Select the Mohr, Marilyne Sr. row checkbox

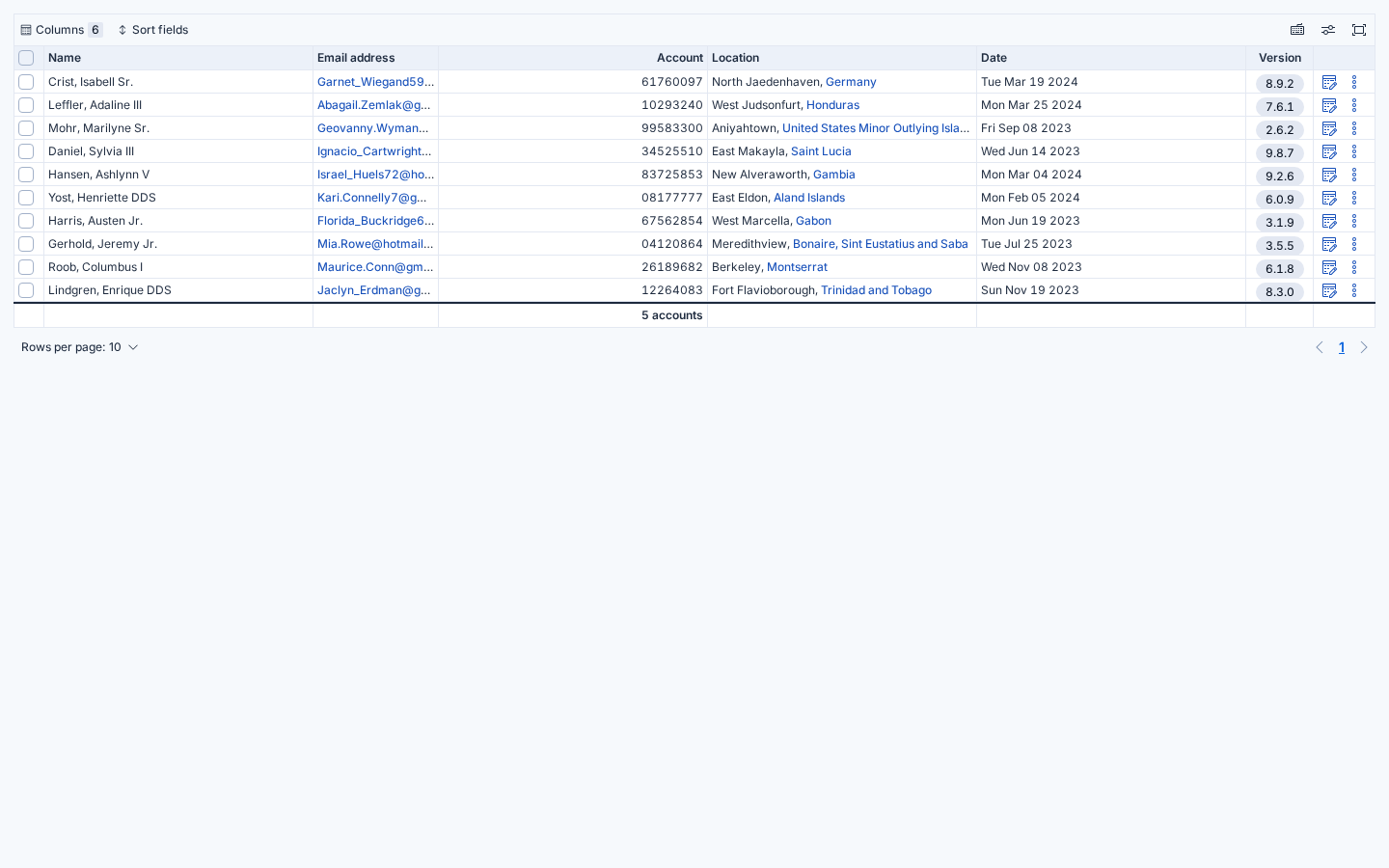[x=26, y=128]
